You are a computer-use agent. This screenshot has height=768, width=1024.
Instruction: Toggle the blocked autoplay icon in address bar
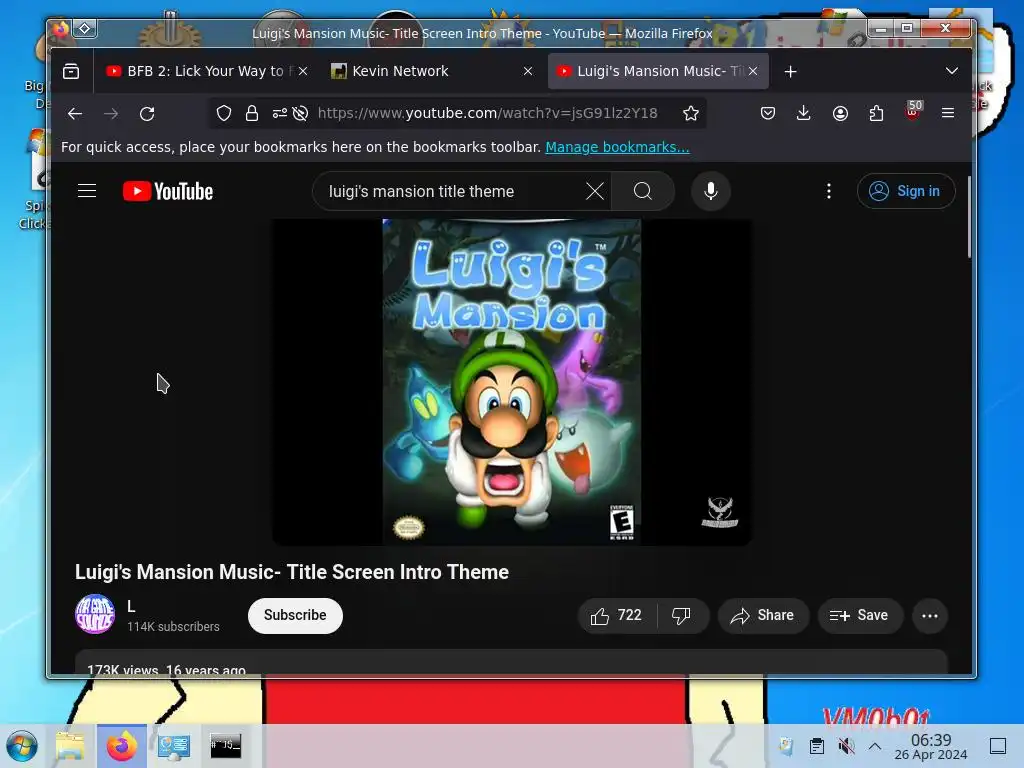pos(300,114)
